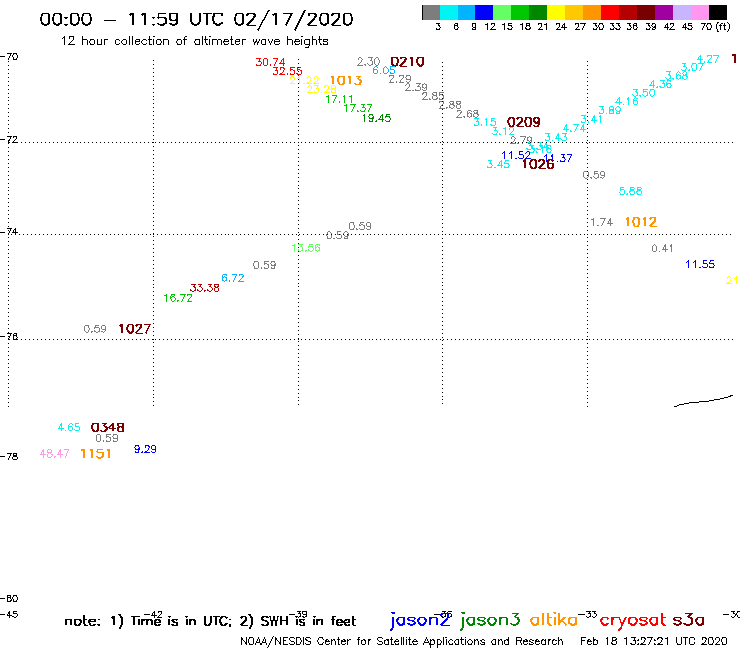Image resolution: width=740 pixels, height=650 pixels.
Task: Click the black swatch ending the legend
Action: coord(717,13)
